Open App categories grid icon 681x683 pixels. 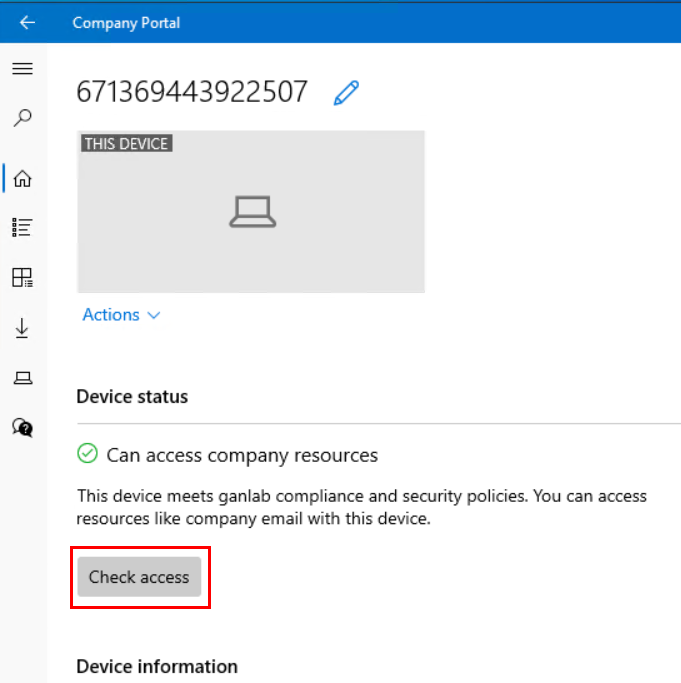tap(22, 277)
